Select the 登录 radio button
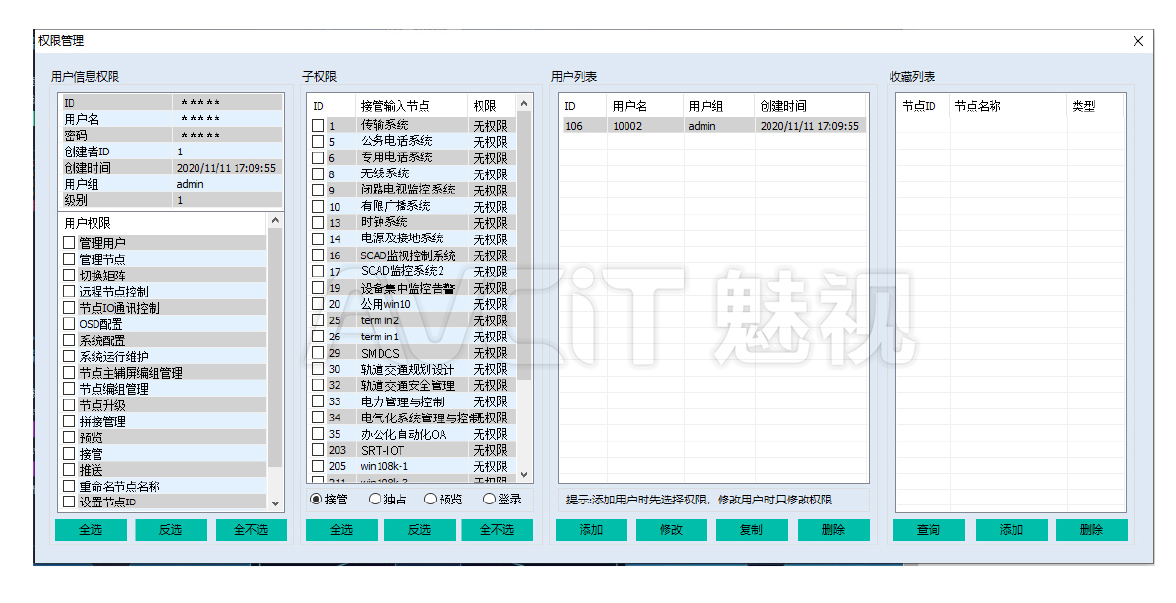The height and width of the screenshot is (603, 1176). pos(489,498)
